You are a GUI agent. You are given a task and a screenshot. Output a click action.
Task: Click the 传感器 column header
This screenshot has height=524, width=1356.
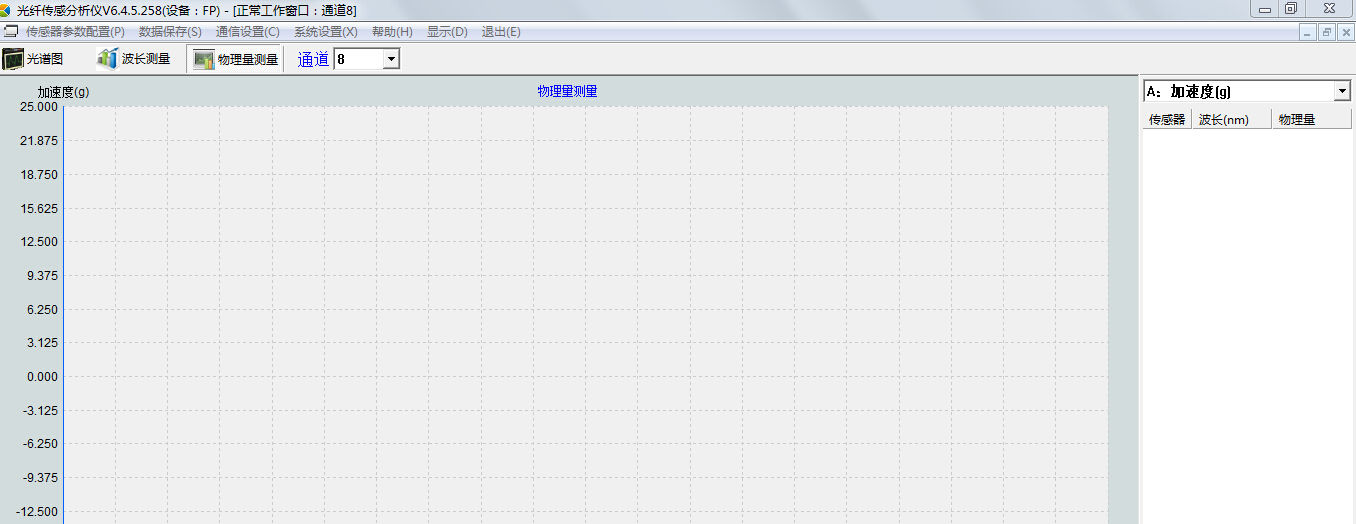tap(1167, 120)
